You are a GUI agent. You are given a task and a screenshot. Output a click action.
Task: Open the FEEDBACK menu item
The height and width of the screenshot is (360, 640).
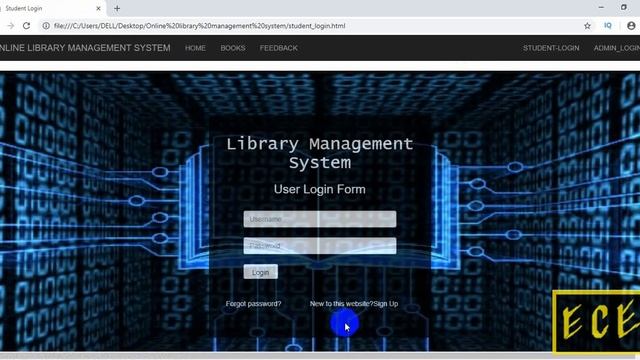coord(278,48)
